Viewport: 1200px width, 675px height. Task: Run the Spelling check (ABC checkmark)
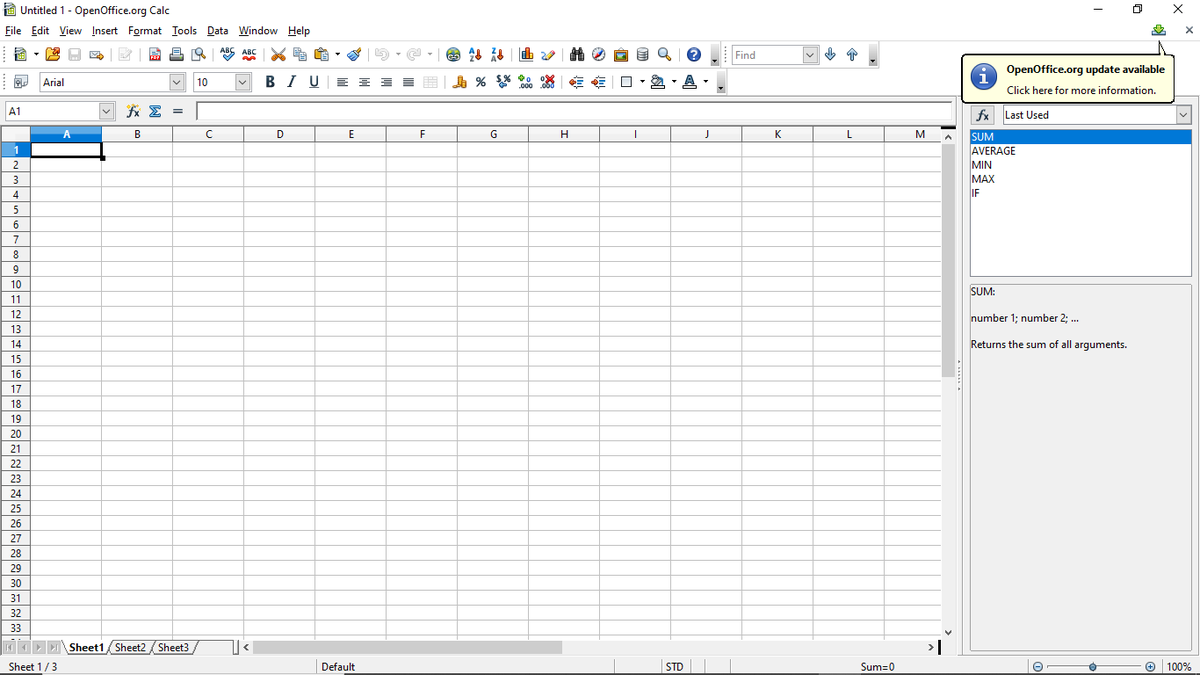pos(227,55)
